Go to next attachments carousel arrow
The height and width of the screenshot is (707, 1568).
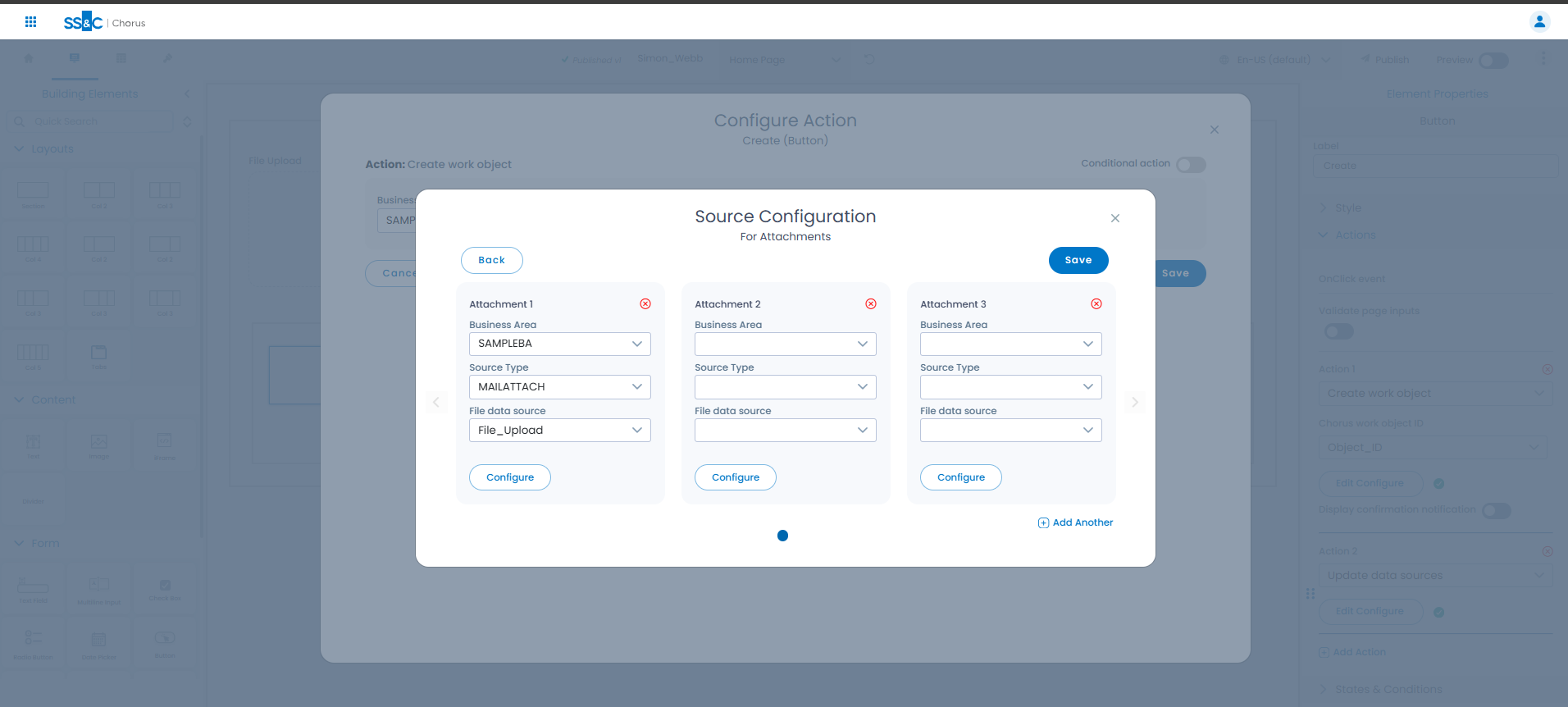(x=1135, y=402)
